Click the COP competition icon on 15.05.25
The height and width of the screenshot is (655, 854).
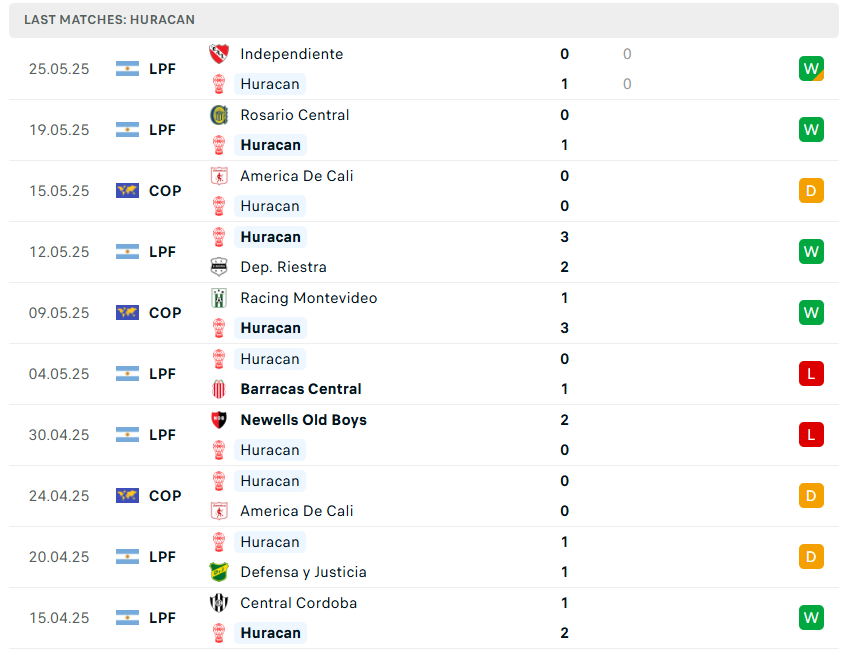click(x=127, y=191)
